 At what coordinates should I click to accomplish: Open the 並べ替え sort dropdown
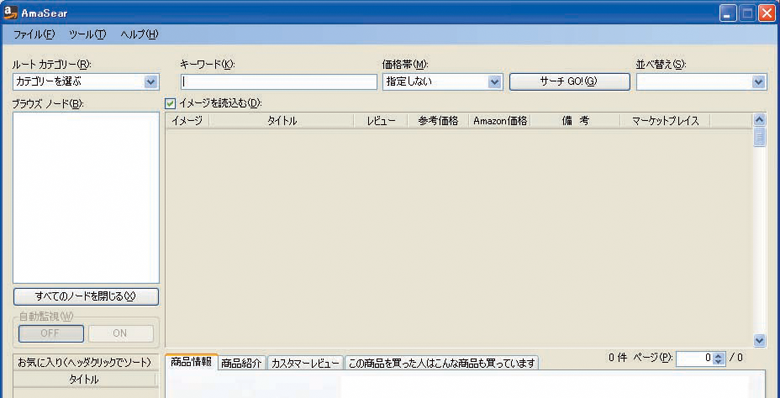pyautogui.click(x=758, y=82)
